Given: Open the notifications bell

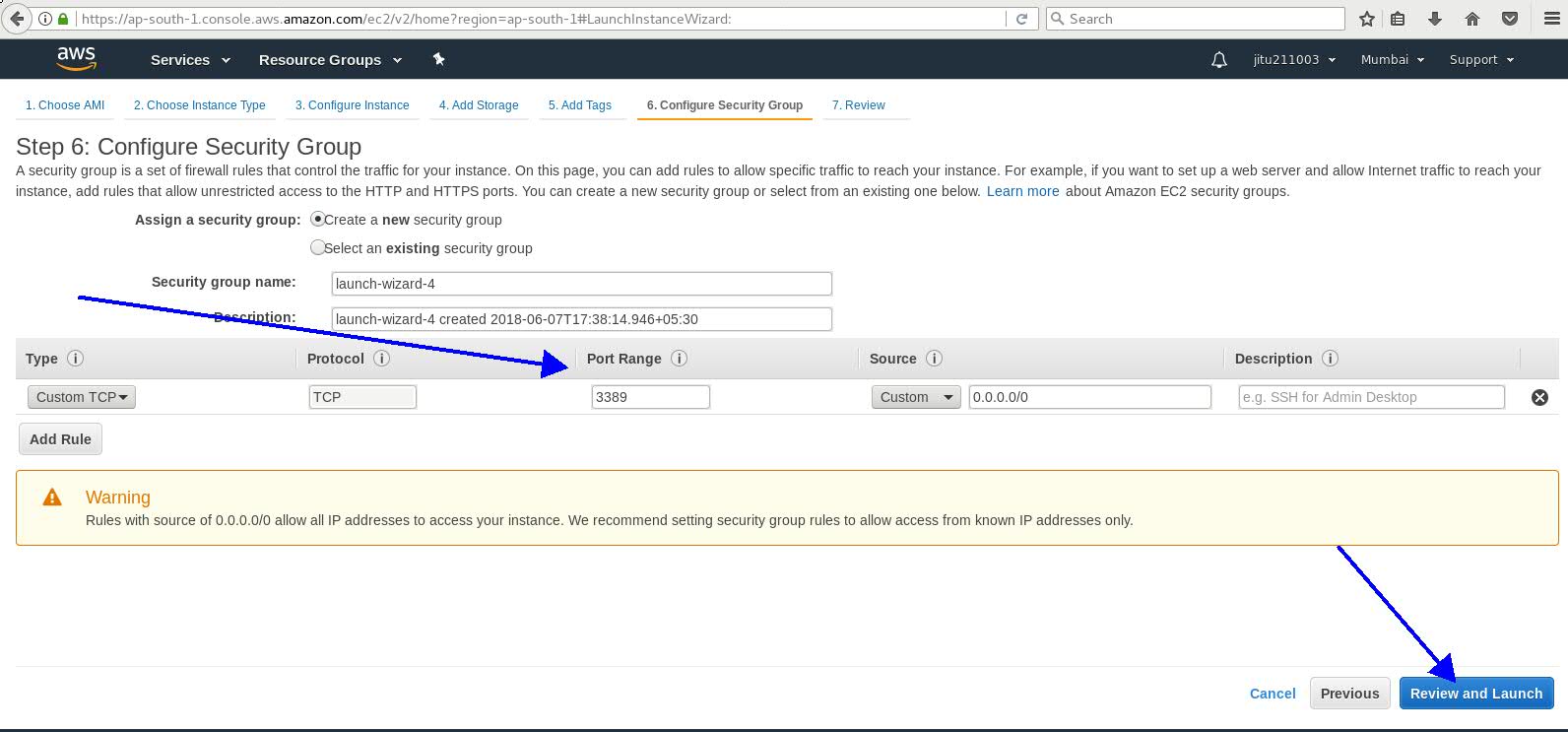Looking at the screenshot, I should 1219,60.
